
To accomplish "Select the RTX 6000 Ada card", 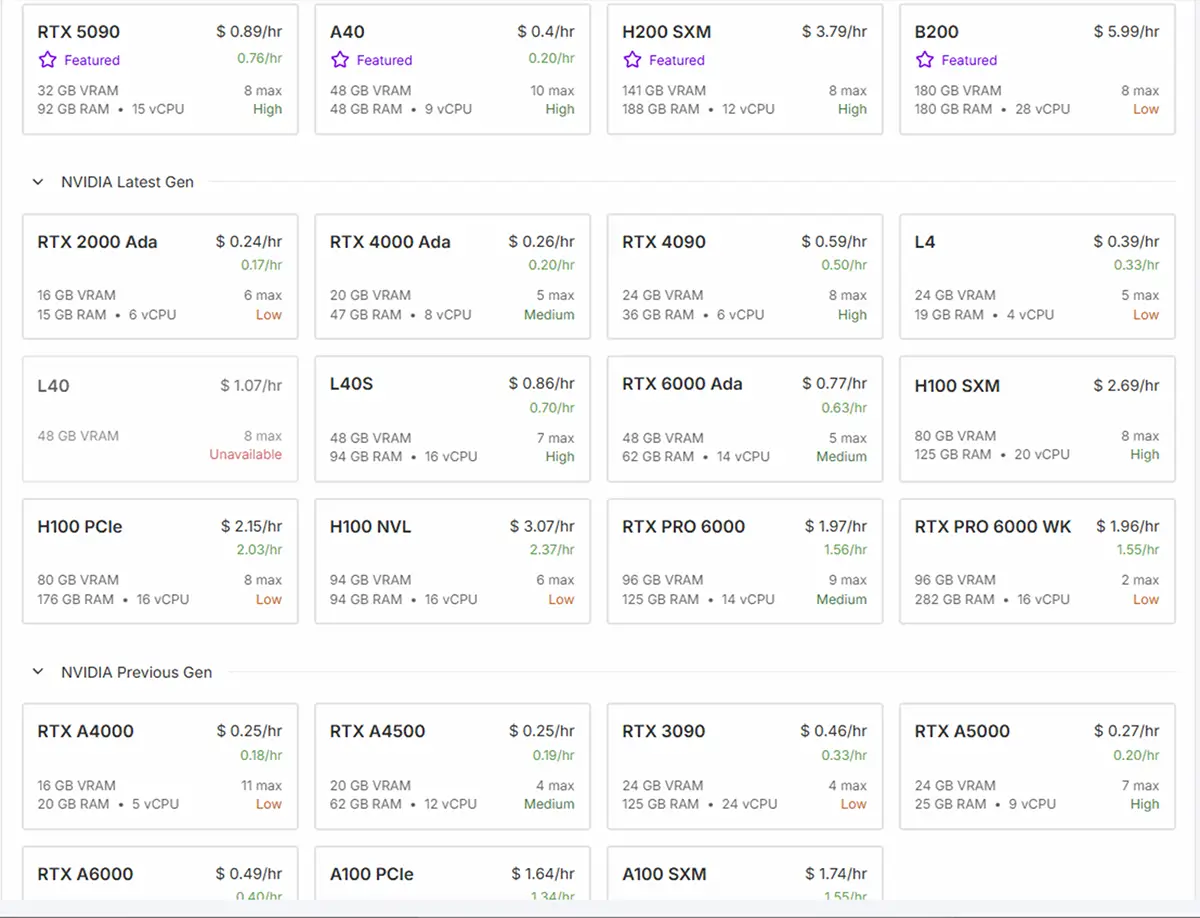I will coord(744,419).
